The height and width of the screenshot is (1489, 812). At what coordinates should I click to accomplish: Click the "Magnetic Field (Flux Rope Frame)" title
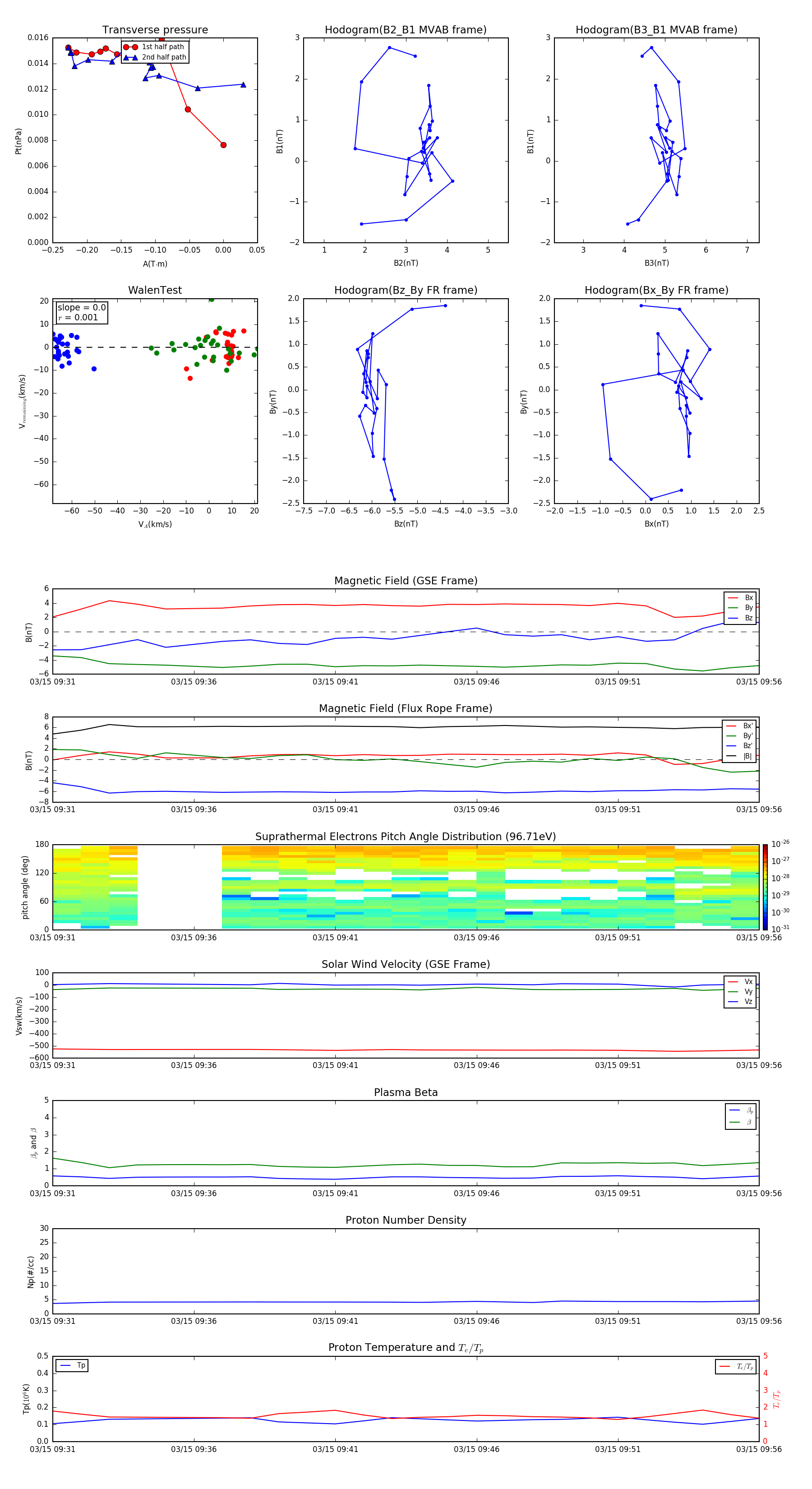(x=406, y=709)
